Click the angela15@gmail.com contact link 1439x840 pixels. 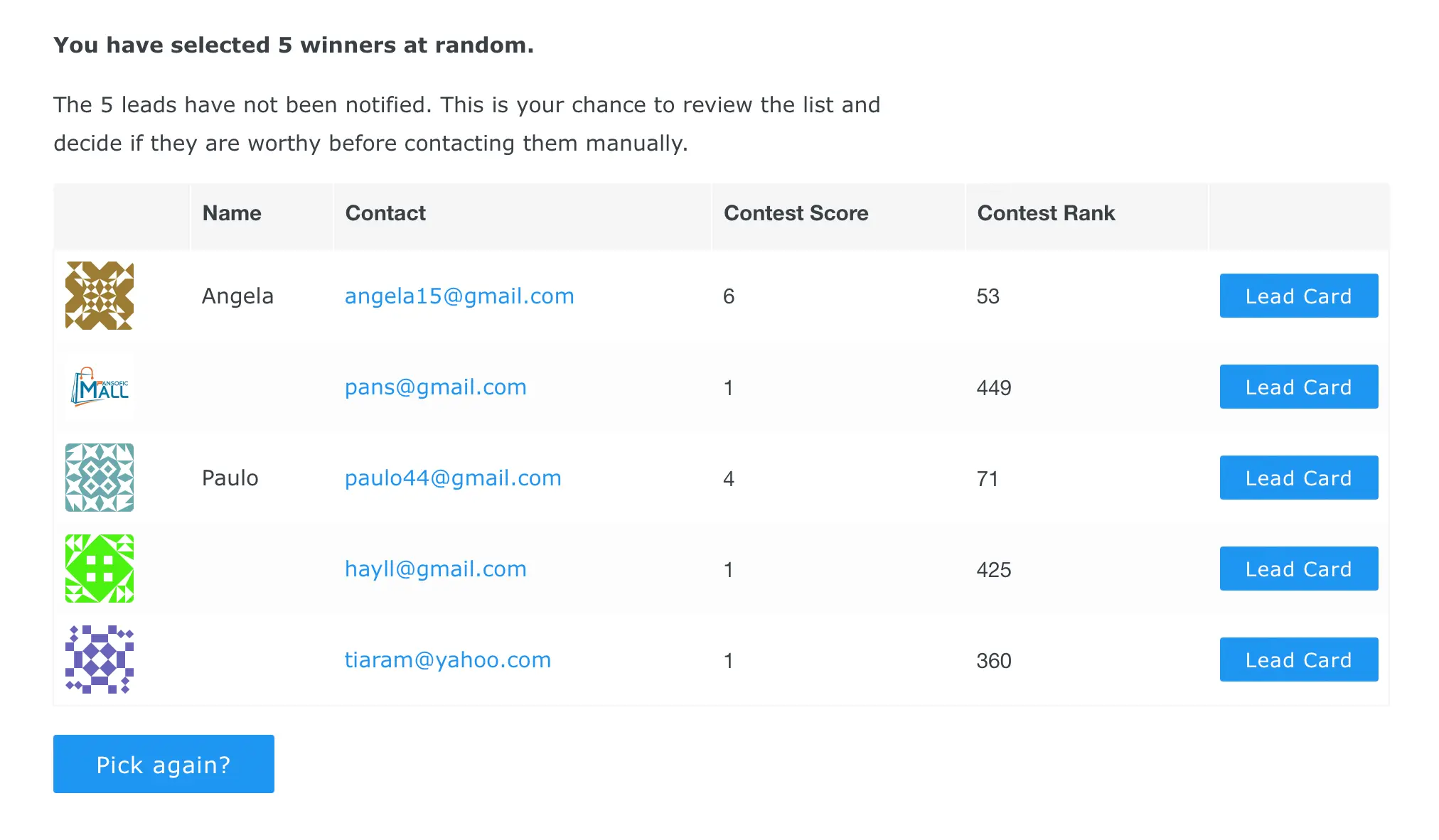tap(459, 295)
